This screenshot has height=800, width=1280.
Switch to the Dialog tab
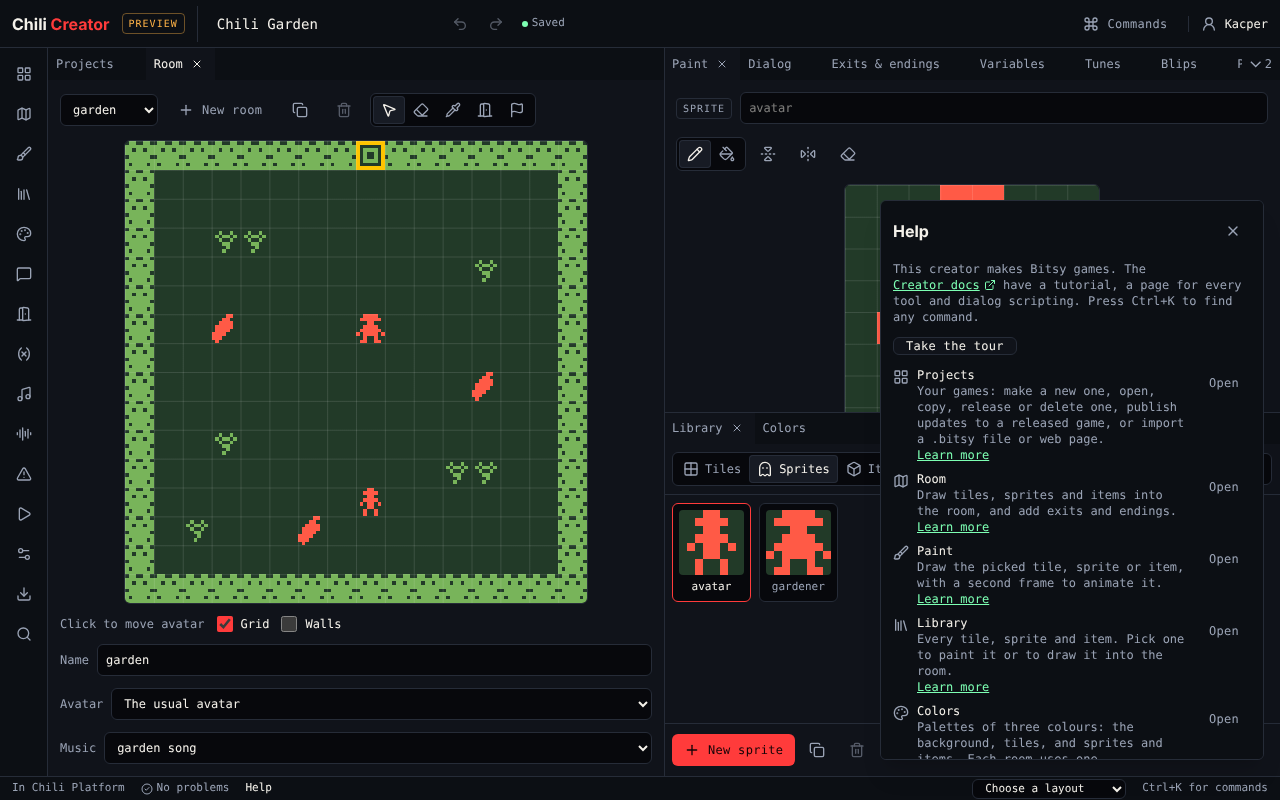[769, 64]
